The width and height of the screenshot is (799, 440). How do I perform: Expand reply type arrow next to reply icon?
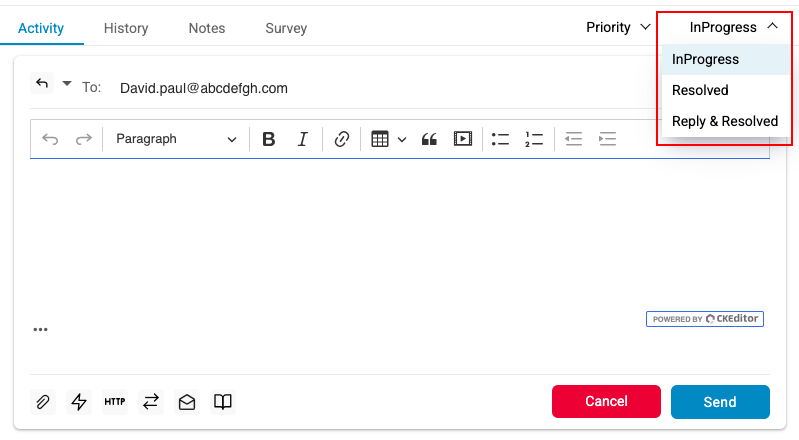tap(67, 84)
